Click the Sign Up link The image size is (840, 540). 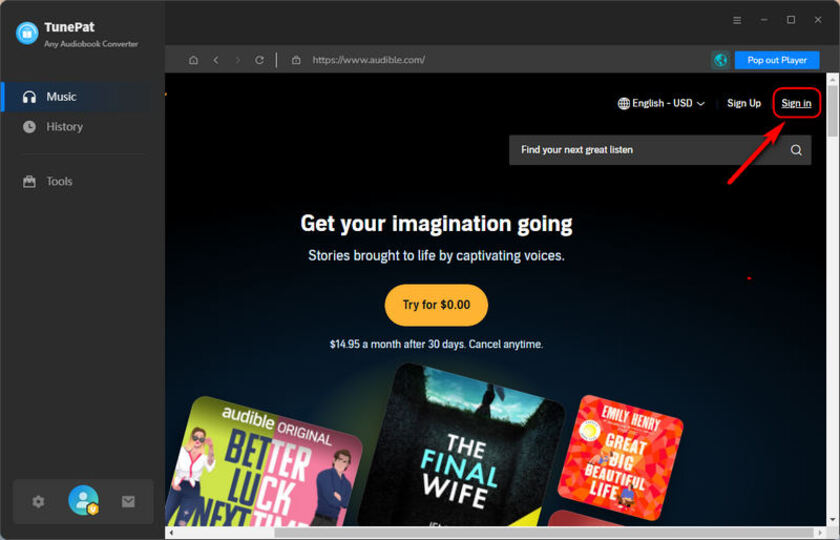[744, 103]
